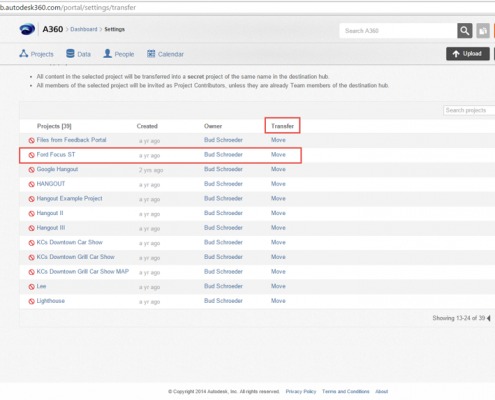The width and height of the screenshot is (495, 400).
Task: Click the private icon beside Ford Focus ST
Action: [32, 155]
